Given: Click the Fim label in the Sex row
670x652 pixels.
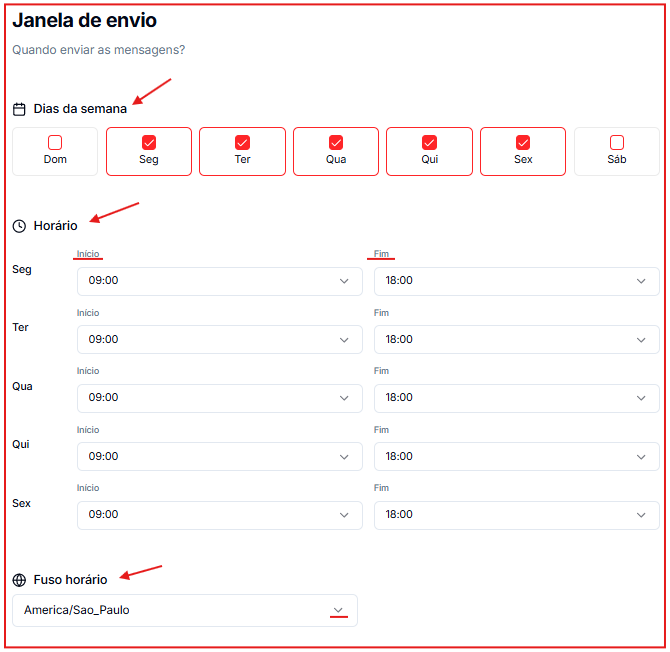Looking at the screenshot, I should (x=381, y=488).
